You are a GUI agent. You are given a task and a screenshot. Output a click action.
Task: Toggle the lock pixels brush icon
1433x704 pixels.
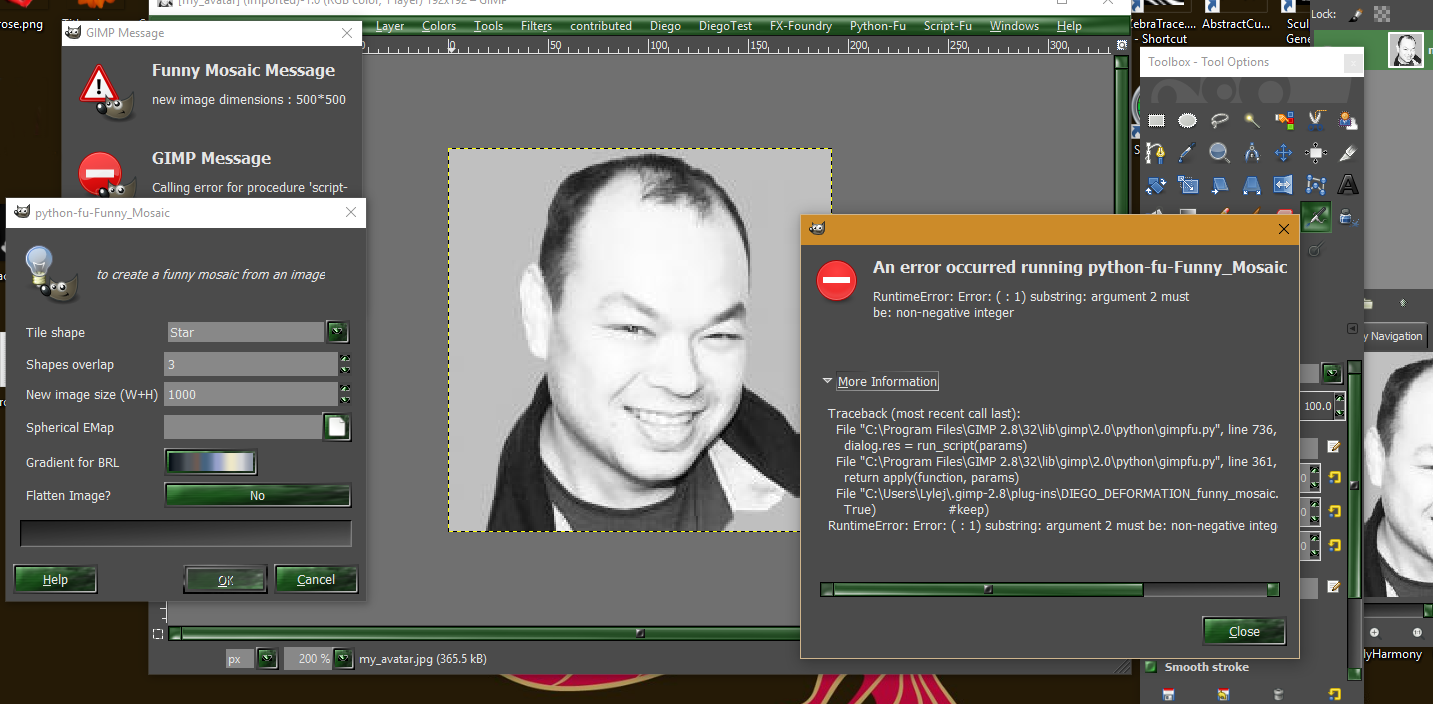tap(1356, 13)
